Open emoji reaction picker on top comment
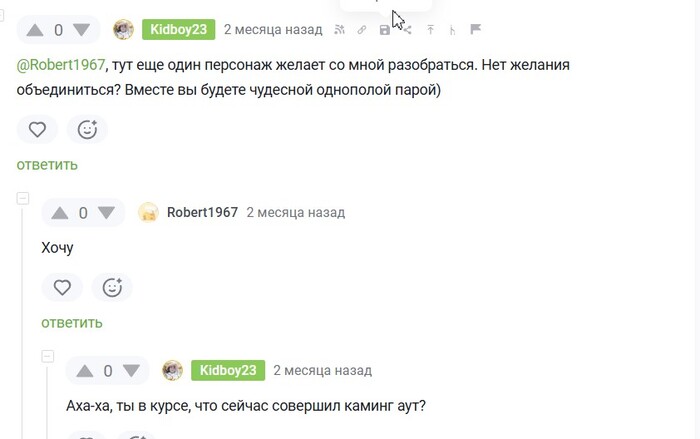This screenshot has width=700, height=439. tap(87, 129)
